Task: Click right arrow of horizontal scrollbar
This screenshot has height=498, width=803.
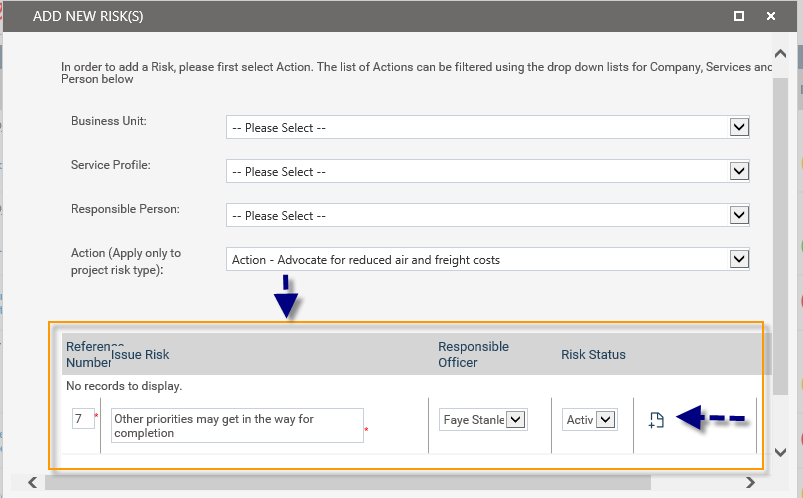Action: pos(764,482)
